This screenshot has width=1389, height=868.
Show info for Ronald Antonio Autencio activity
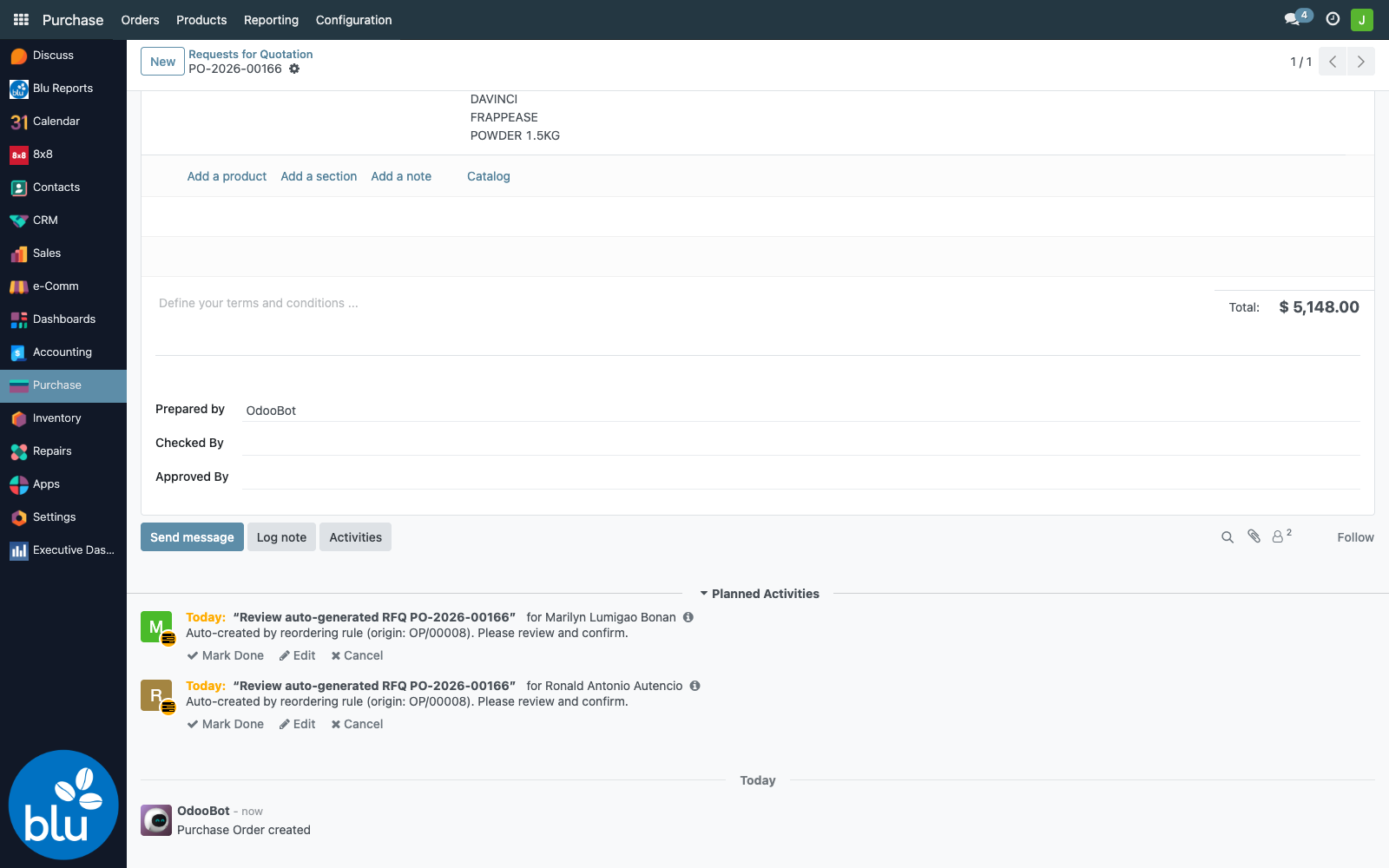695,686
